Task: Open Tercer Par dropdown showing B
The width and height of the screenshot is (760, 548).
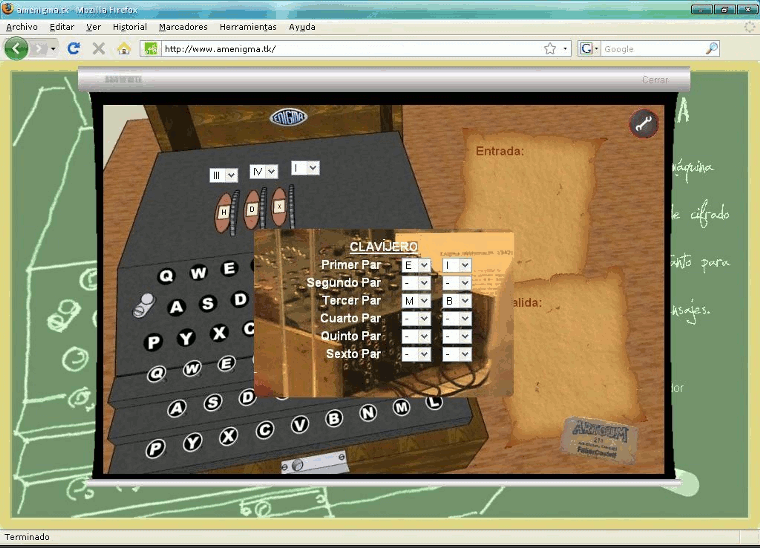Action: (x=457, y=301)
